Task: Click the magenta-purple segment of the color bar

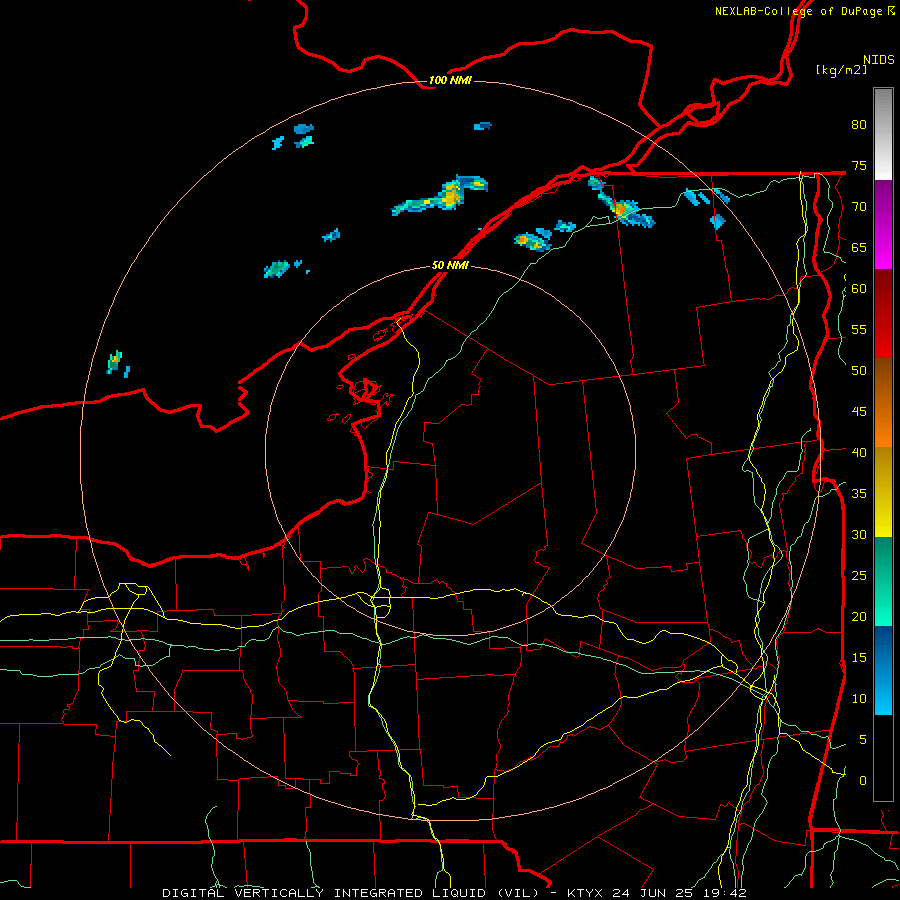Action: [883, 225]
